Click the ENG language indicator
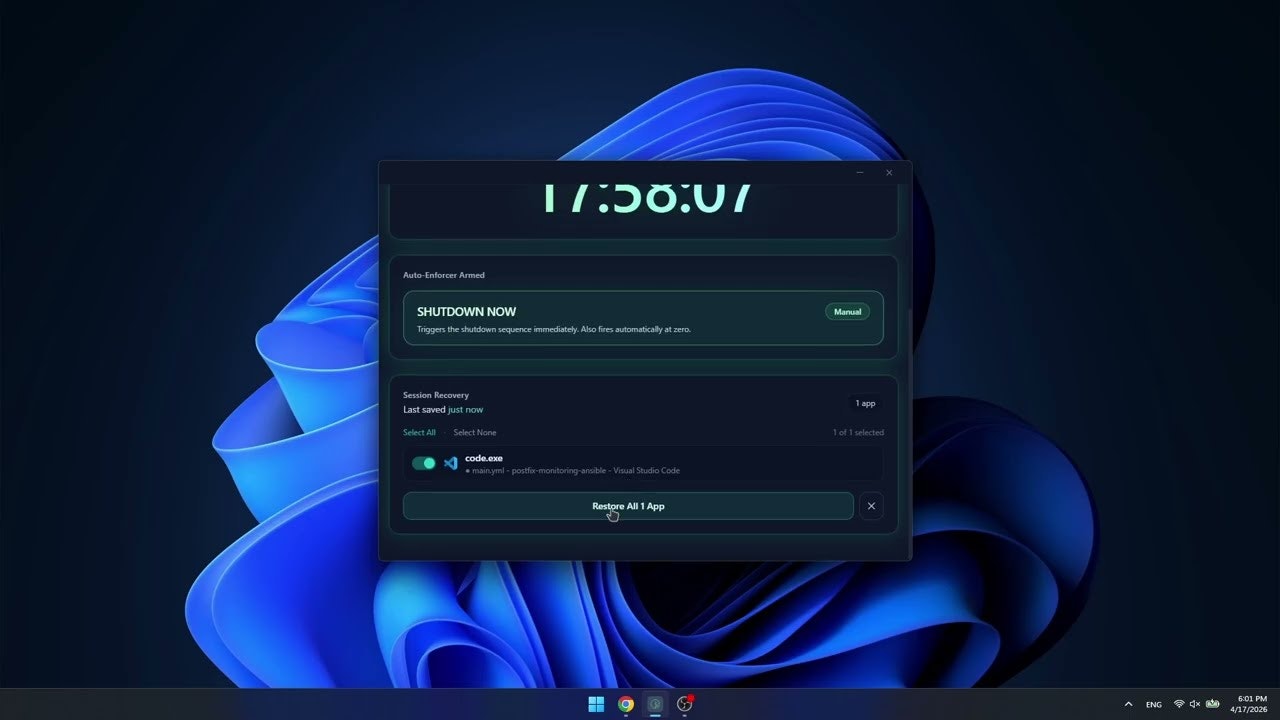This screenshot has height=720, width=1280. [x=1154, y=704]
